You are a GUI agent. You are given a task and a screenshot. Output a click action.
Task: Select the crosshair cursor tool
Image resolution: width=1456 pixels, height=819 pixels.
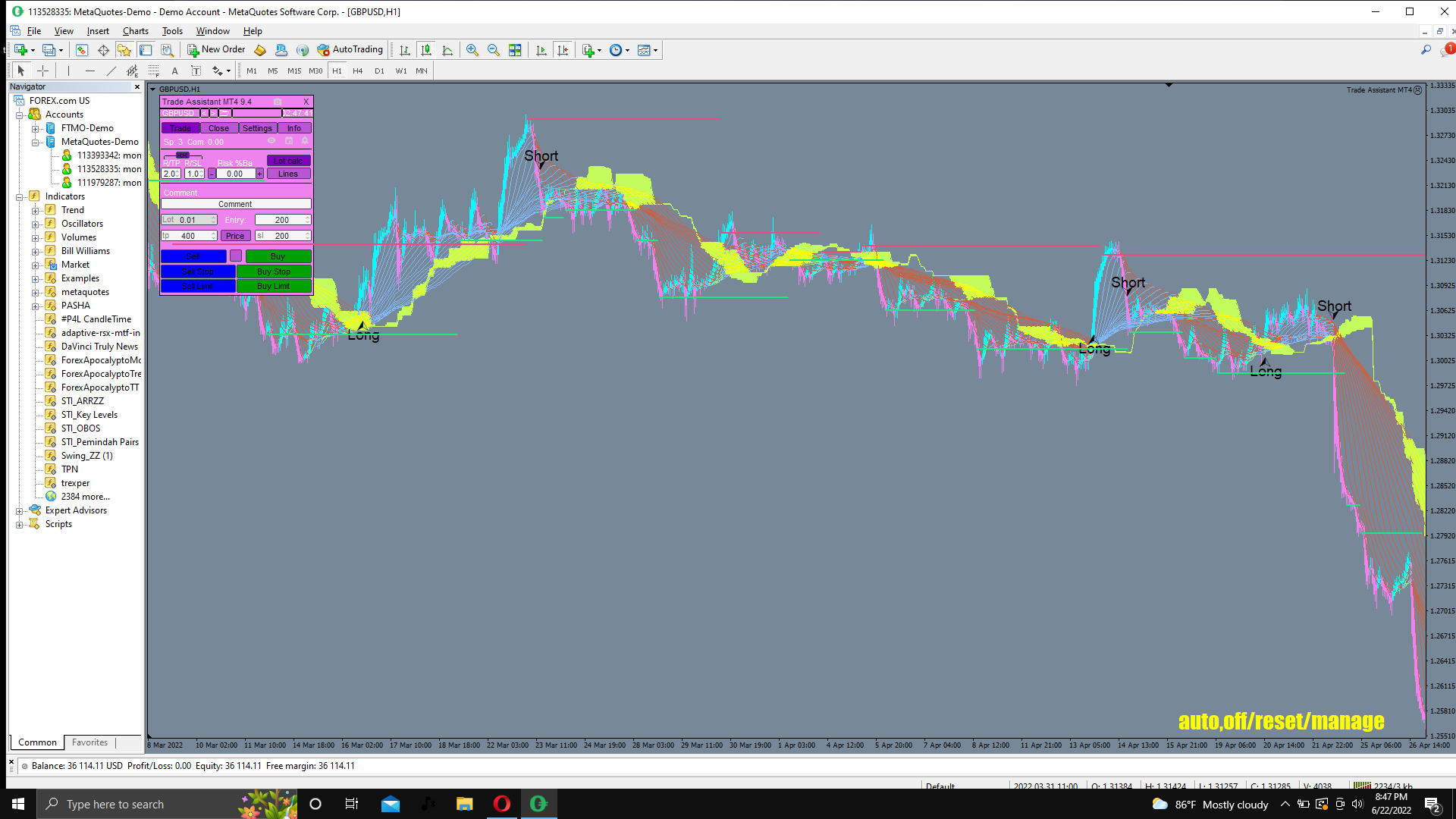(x=42, y=71)
